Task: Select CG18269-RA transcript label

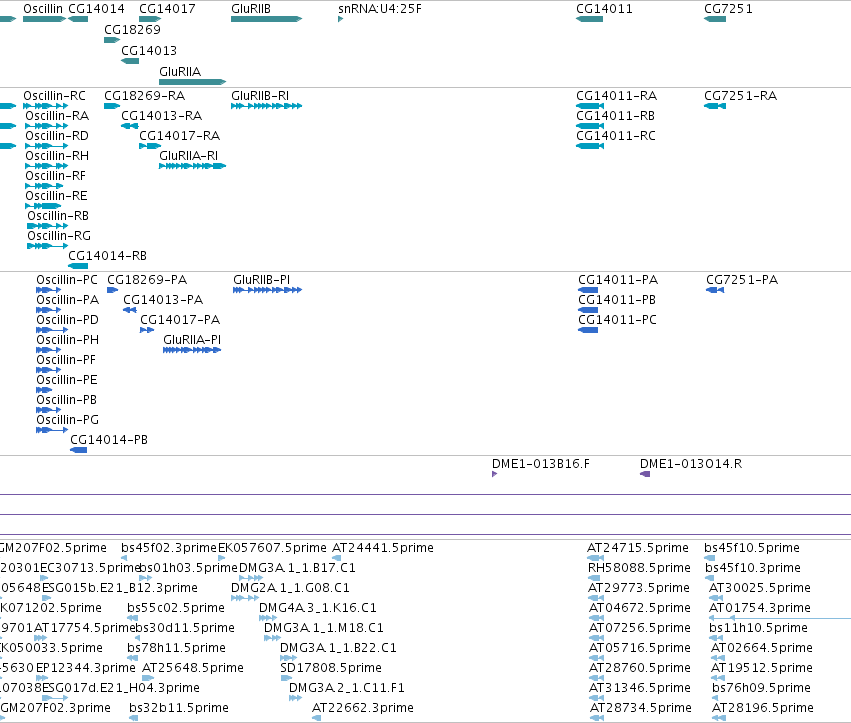Action: pyautogui.click(x=144, y=96)
